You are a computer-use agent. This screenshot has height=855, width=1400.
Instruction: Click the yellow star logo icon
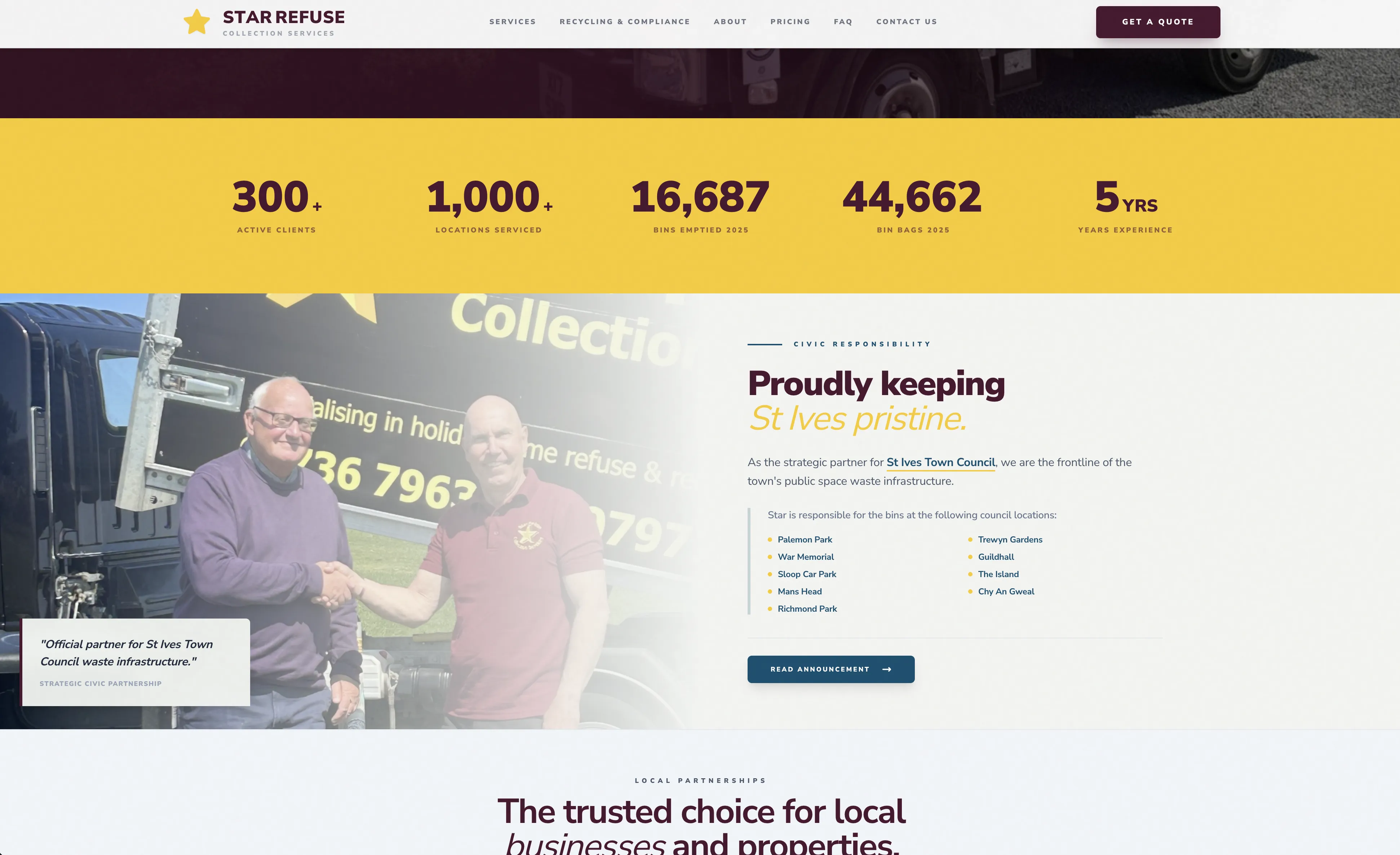click(x=196, y=22)
